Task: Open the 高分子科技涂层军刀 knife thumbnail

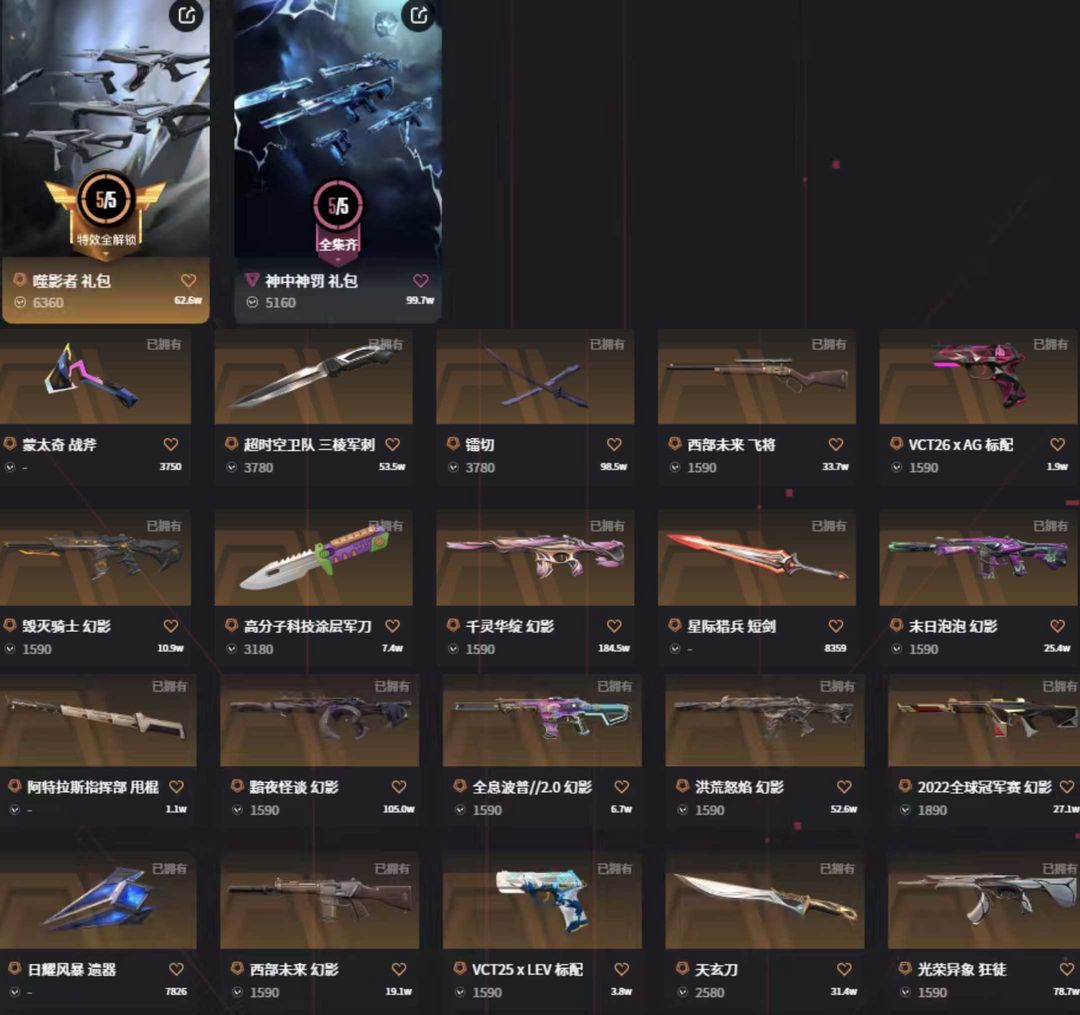Action: pos(313,558)
